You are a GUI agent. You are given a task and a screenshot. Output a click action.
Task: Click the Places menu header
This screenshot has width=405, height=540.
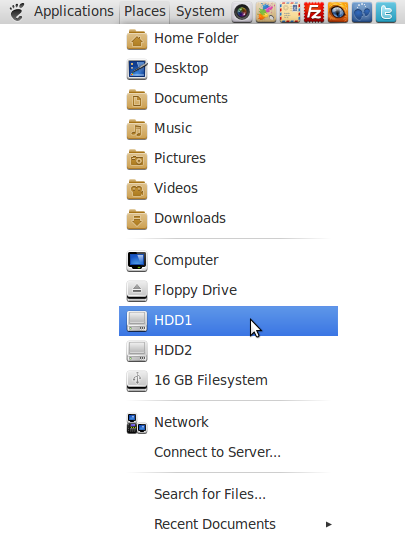(x=145, y=11)
